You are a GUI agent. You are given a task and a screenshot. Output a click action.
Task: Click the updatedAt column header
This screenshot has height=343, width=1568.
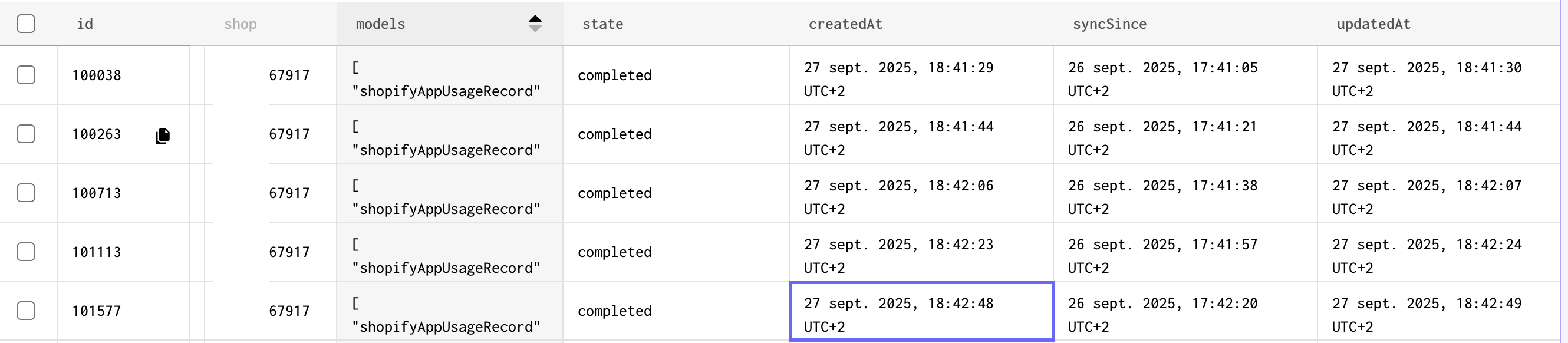tap(1373, 24)
